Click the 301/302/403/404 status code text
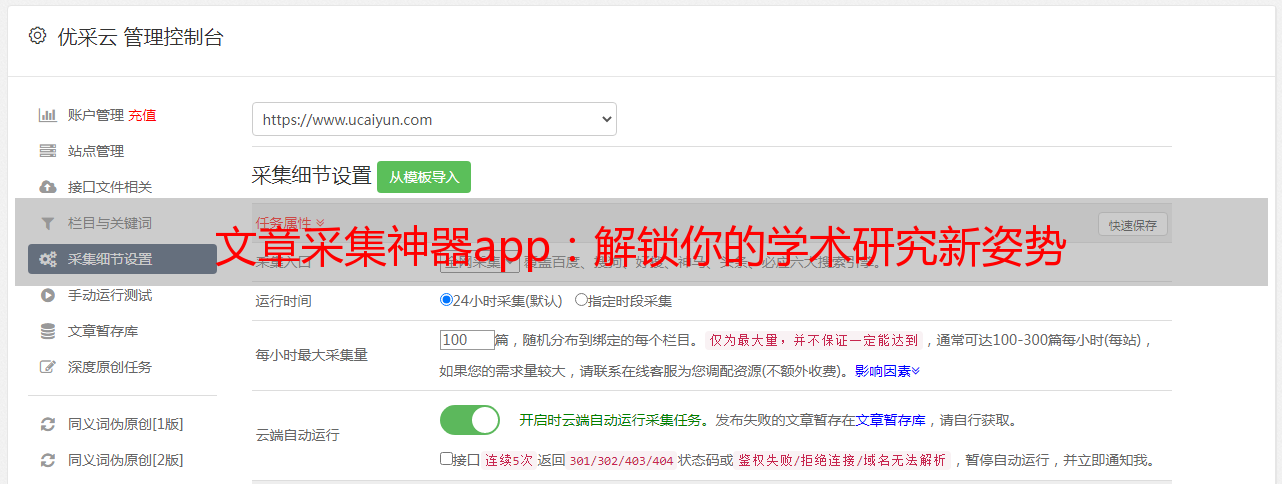1282x484 pixels. click(x=621, y=461)
